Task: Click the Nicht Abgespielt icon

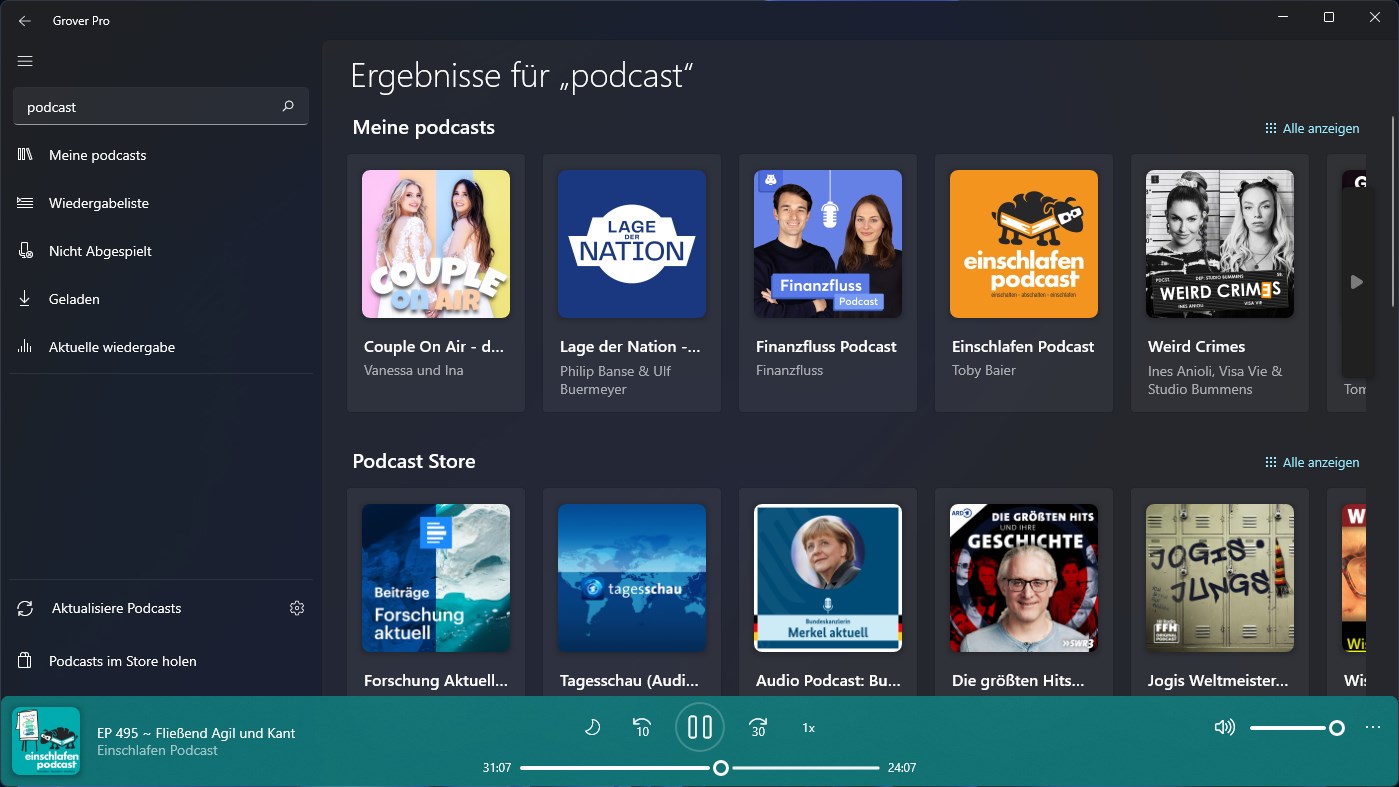Action: [x=26, y=251]
